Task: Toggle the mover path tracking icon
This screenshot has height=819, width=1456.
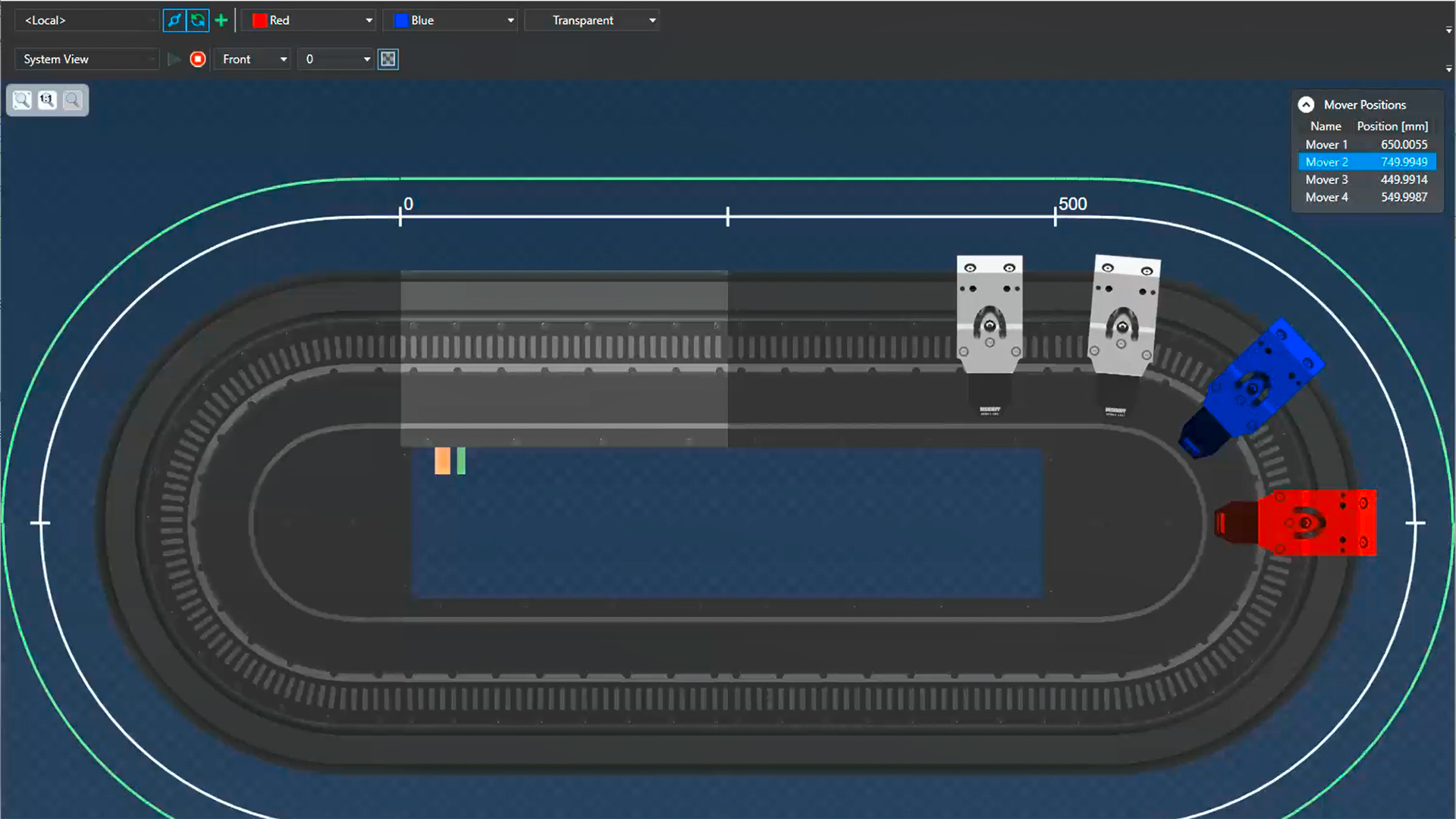Action: 174,20
